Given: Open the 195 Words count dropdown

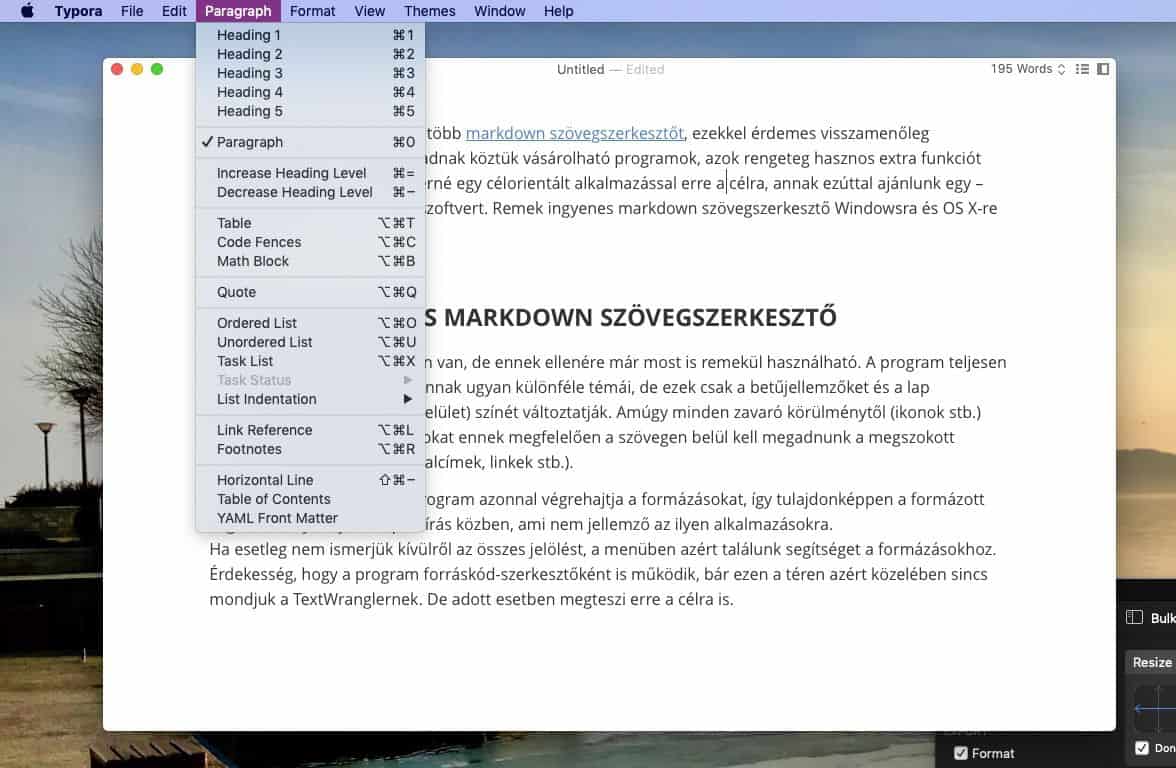Looking at the screenshot, I should coord(1028,69).
